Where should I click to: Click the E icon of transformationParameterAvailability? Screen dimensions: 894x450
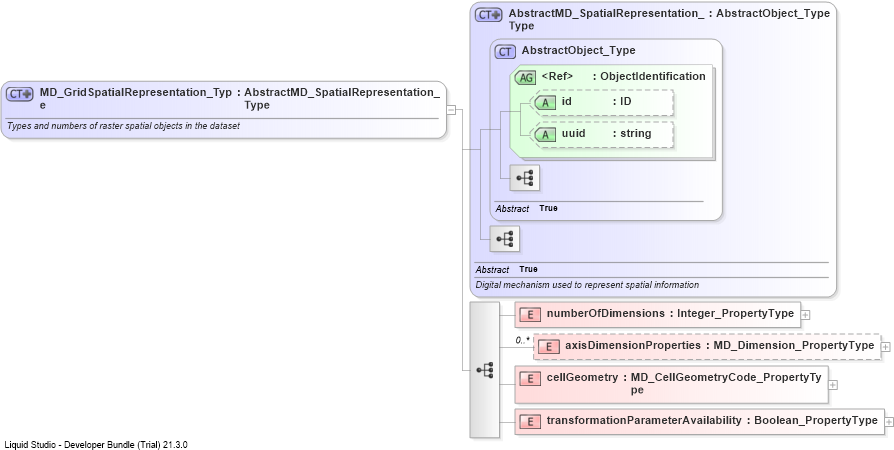coord(530,421)
